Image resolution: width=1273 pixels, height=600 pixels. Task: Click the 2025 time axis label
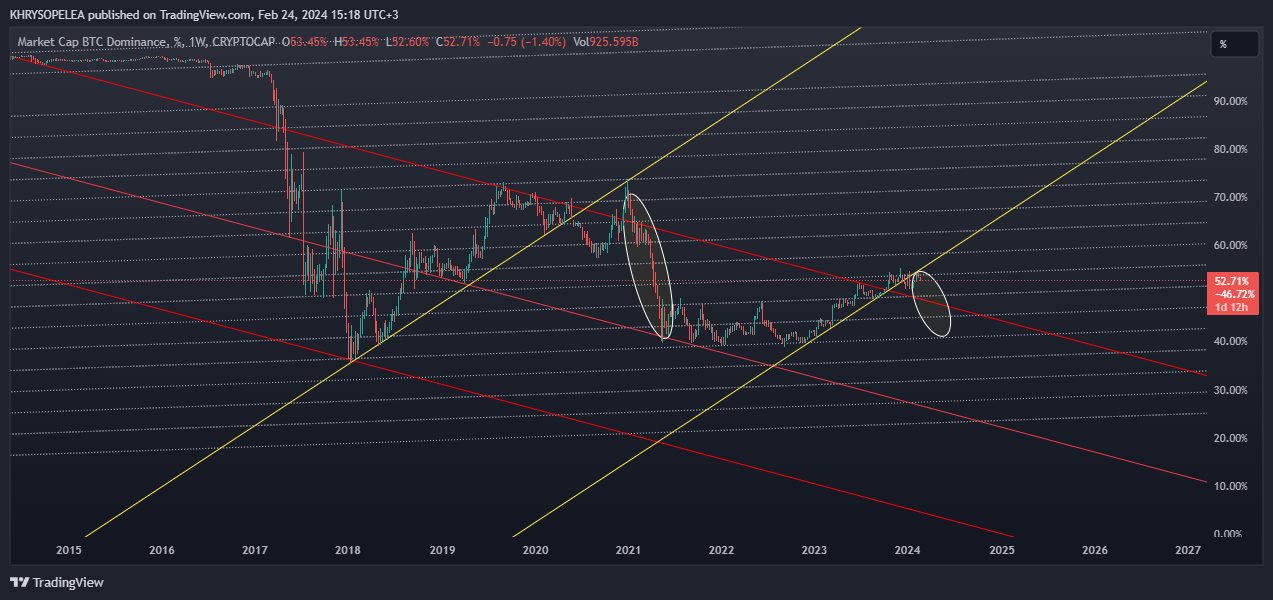coord(1002,550)
